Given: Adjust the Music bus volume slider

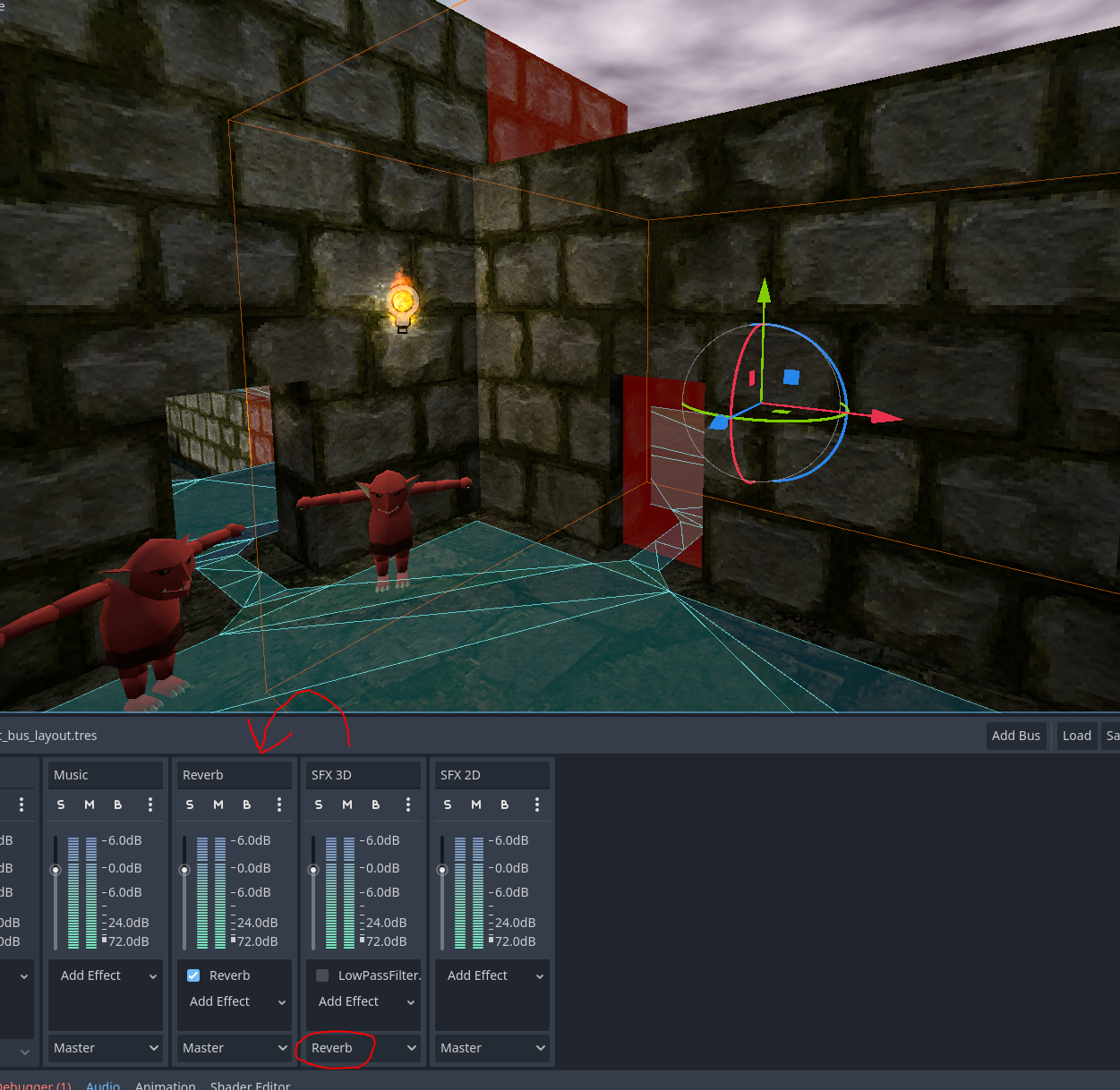Looking at the screenshot, I should coord(56,870).
